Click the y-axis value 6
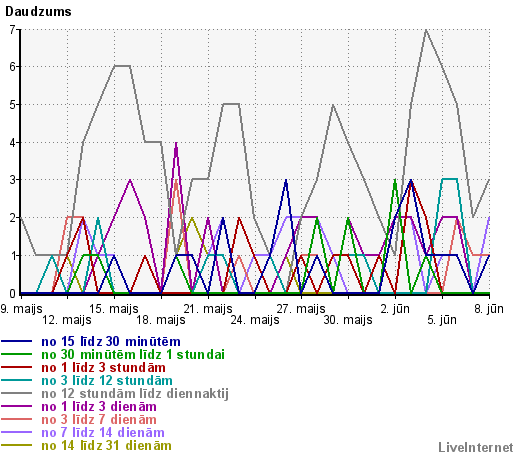Viewport: 520px width, 457px height. tap(13, 67)
